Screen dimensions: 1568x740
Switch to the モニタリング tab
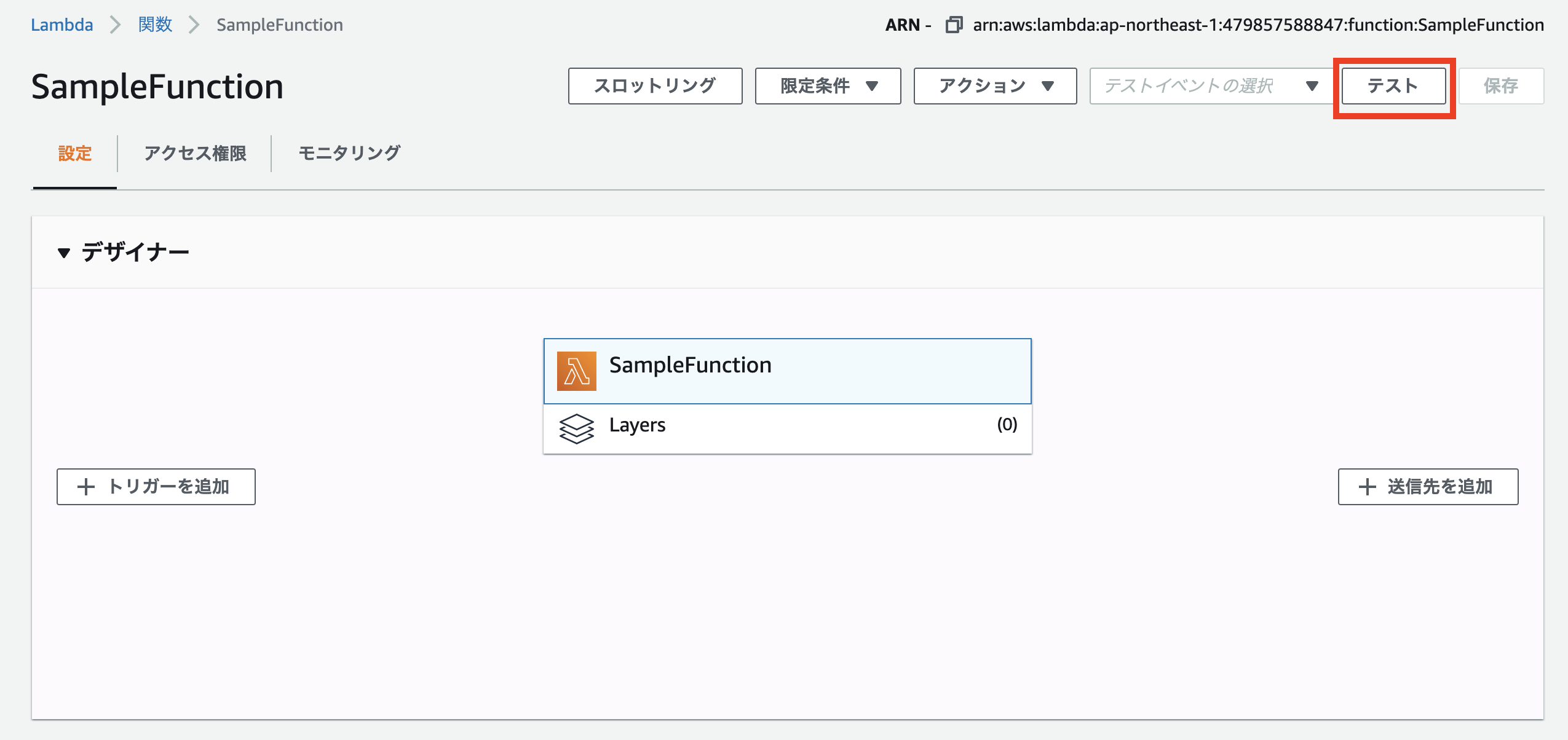pyautogui.click(x=349, y=154)
